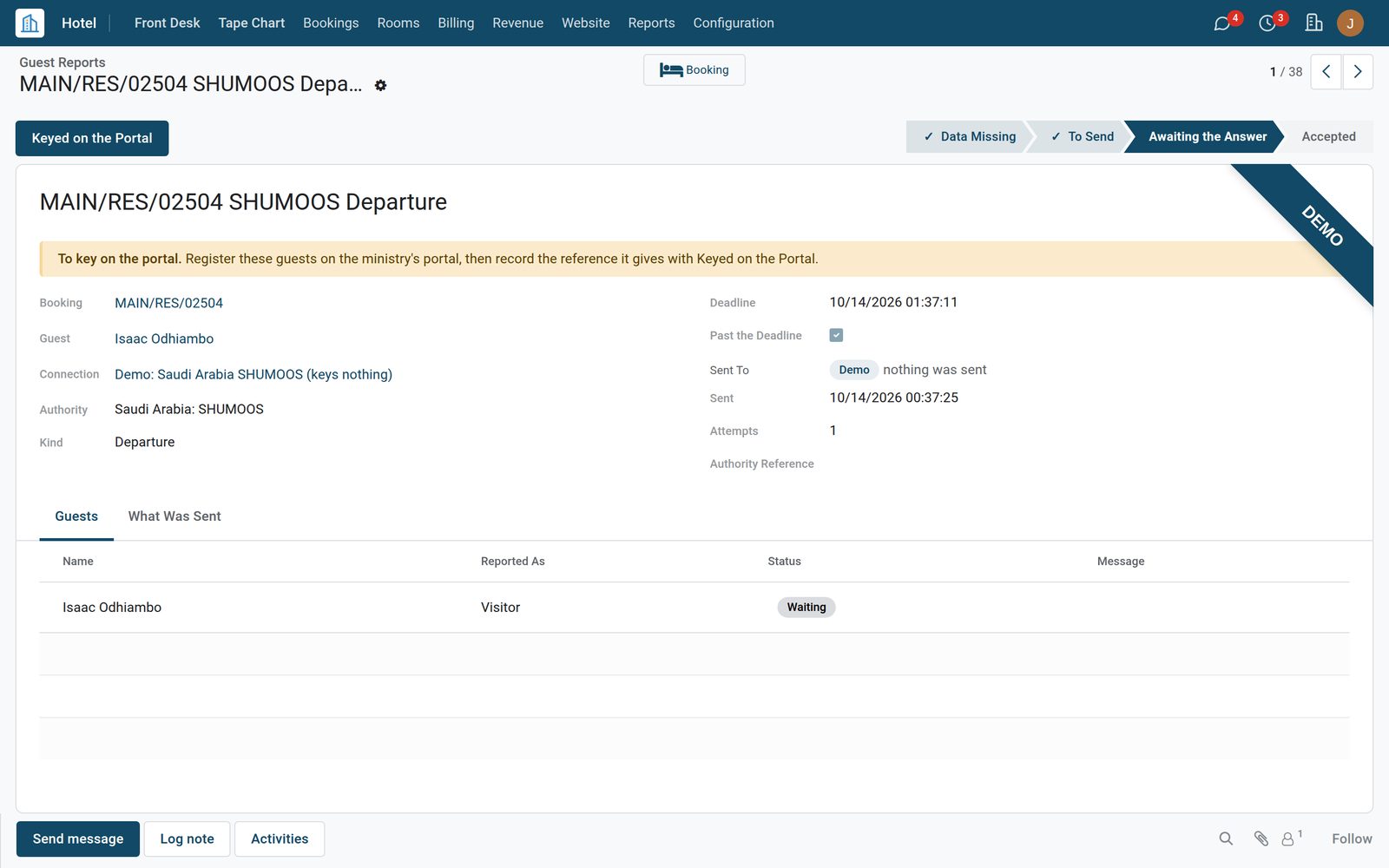Click Send message button
This screenshot has width=1389, height=868.
(78, 838)
